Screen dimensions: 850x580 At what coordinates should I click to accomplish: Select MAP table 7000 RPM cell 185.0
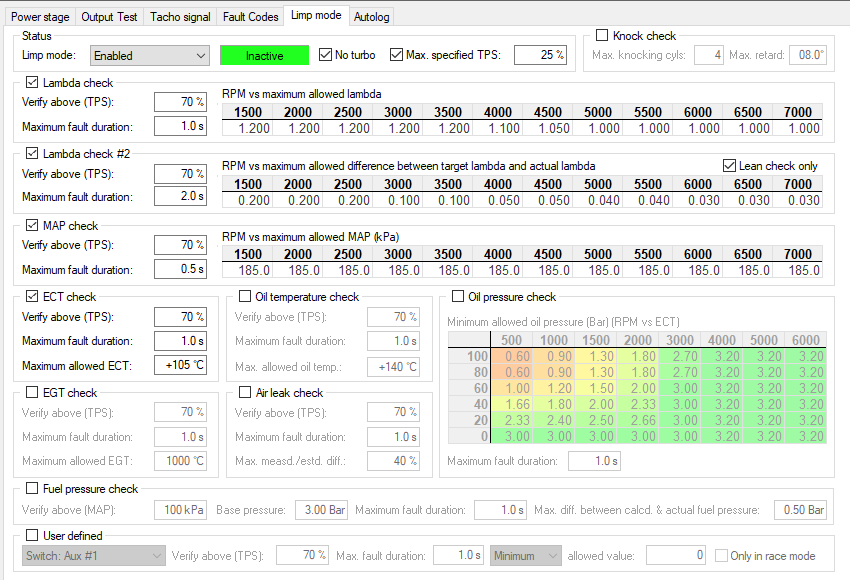point(797,270)
